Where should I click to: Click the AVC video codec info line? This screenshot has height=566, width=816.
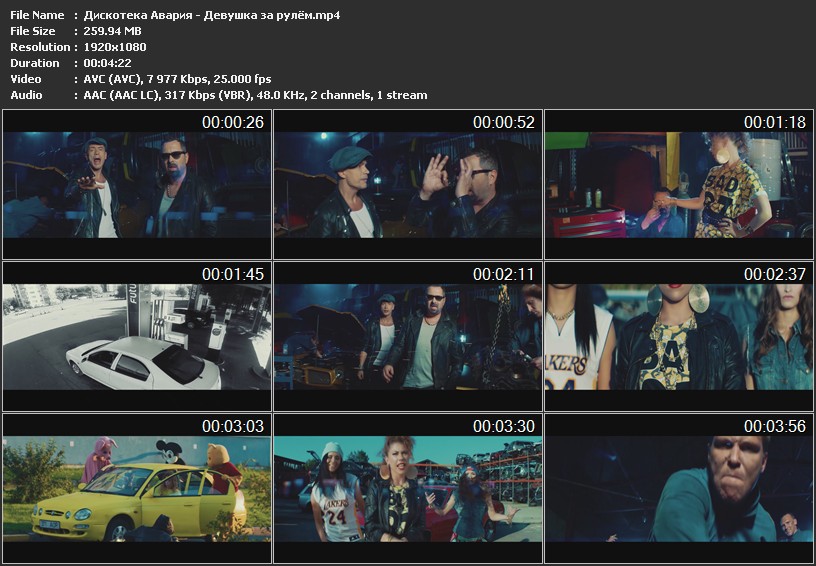pyautogui.click(x=178, y=79)
